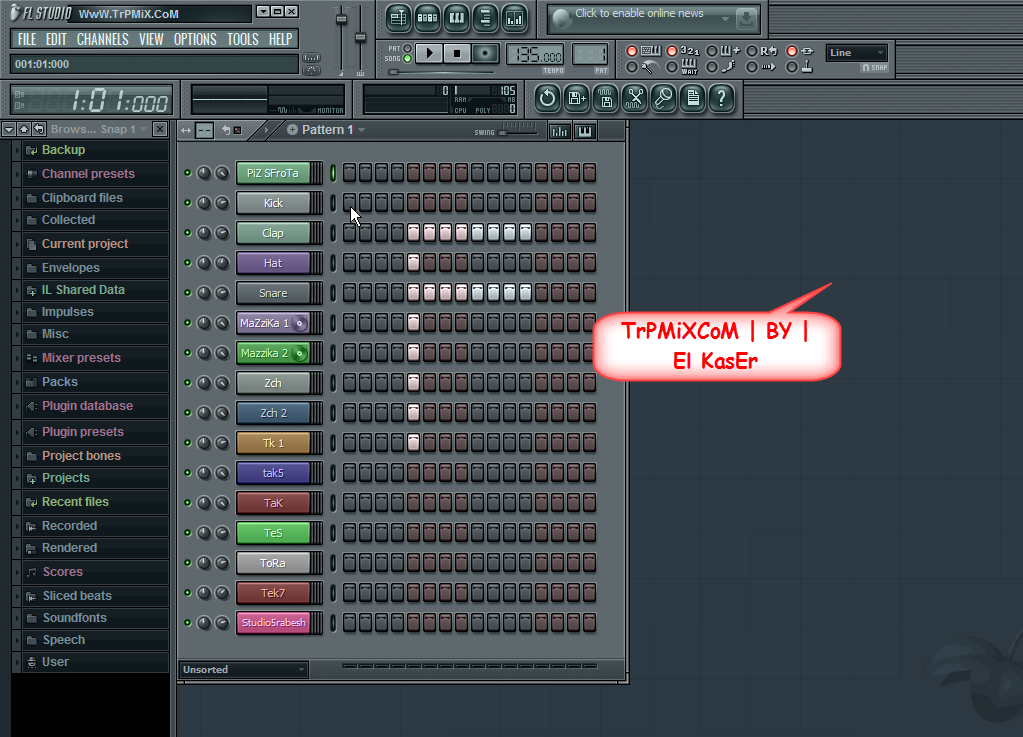Image resolution: width=1023 pixels, height=737 pixels.
Task: Click the PiZ SFroTa channel button
Action: click(273, 173)
